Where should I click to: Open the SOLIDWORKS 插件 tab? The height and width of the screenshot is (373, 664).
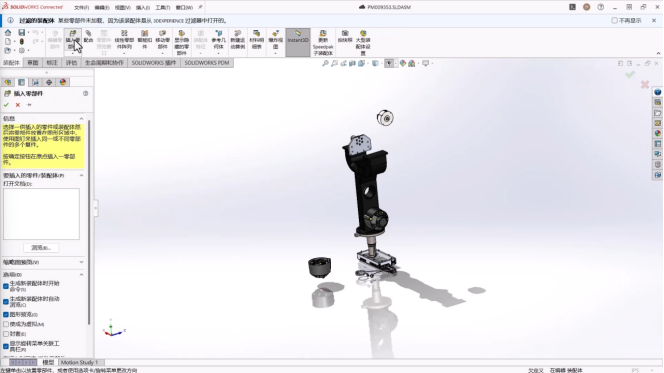153,63
